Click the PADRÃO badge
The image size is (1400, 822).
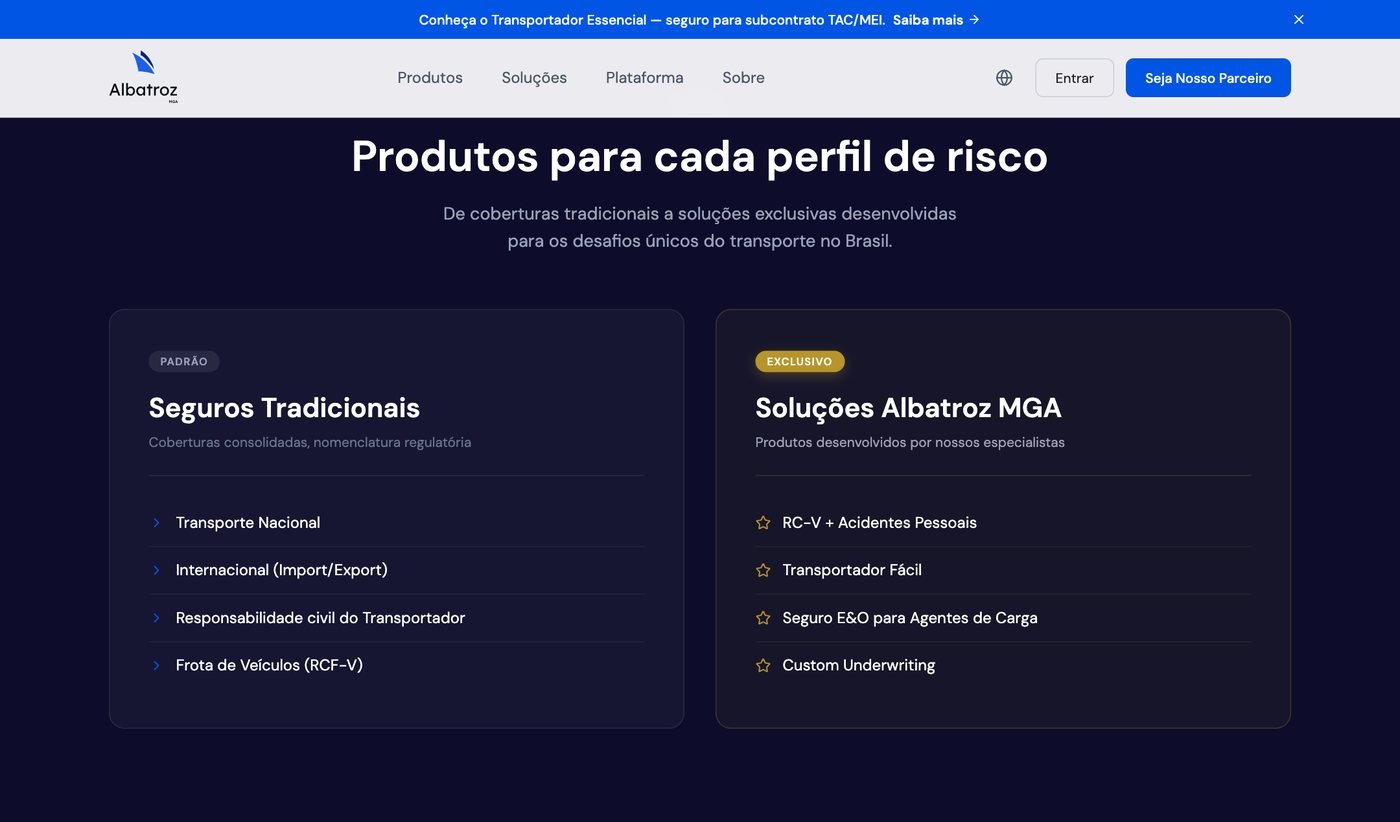tap(184, 362)
